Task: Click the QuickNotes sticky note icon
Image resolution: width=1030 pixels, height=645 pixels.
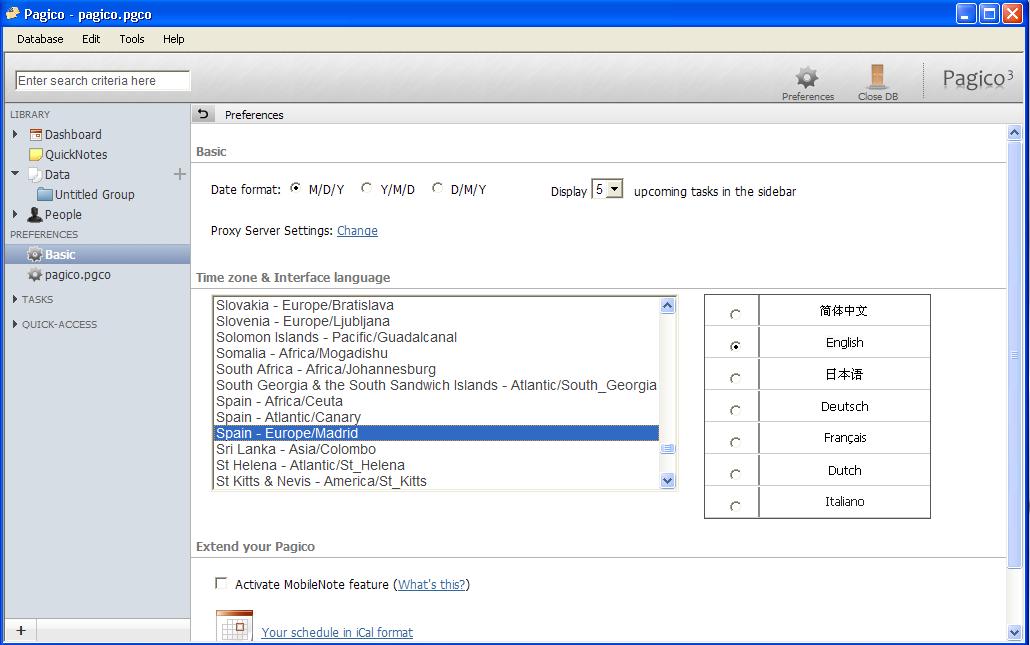Action: pos(35,155)
